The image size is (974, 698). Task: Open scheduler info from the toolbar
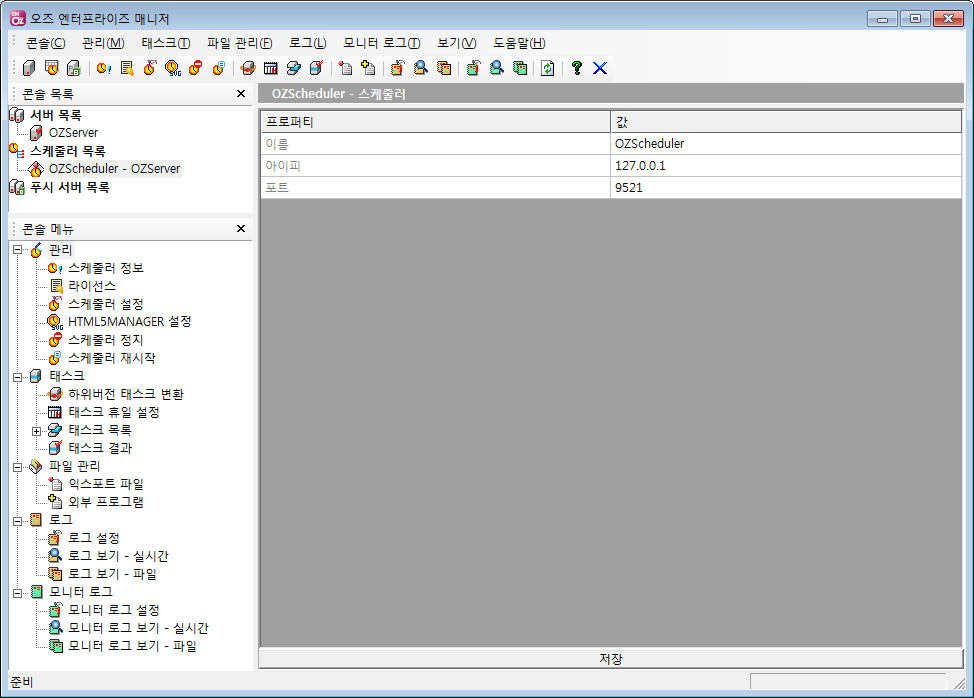coord(104,68)
